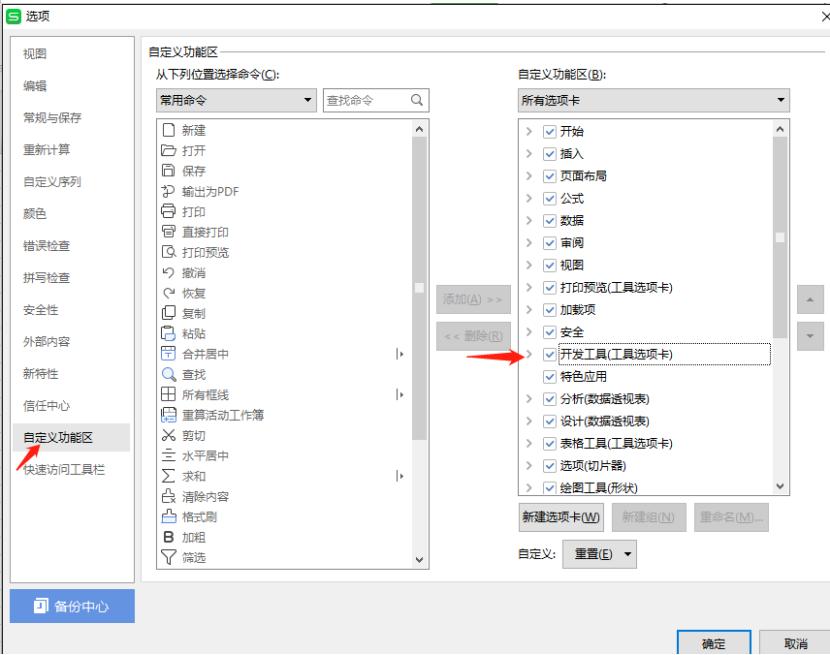
Task: Select the 撤消 undo icon
Action: coord(168,272)
